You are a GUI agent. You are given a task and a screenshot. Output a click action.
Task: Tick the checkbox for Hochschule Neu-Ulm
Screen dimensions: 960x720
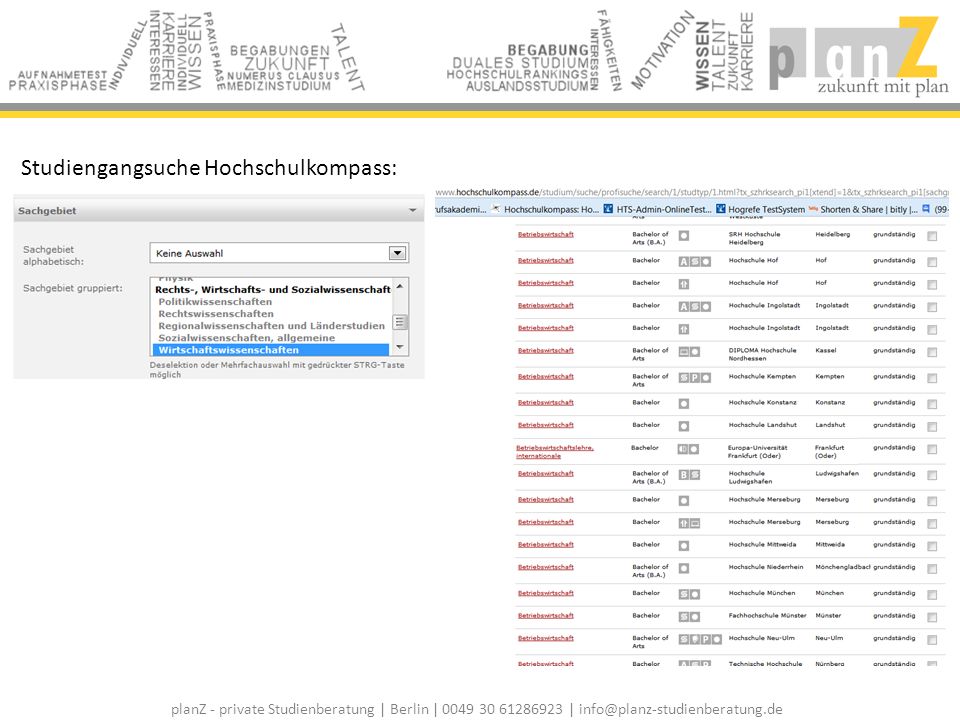pos(932,640)
